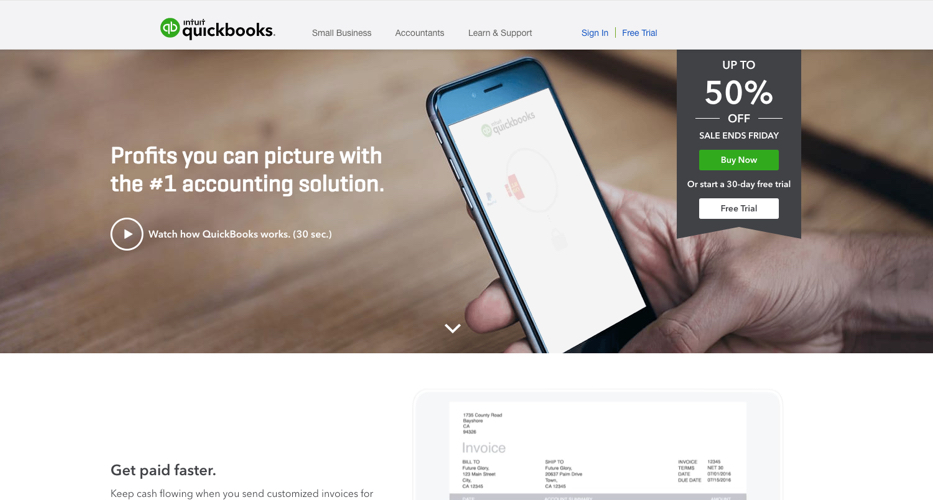Click the green QuickBooks logo icon
This screenshot has width=933, height=500.
170,28
